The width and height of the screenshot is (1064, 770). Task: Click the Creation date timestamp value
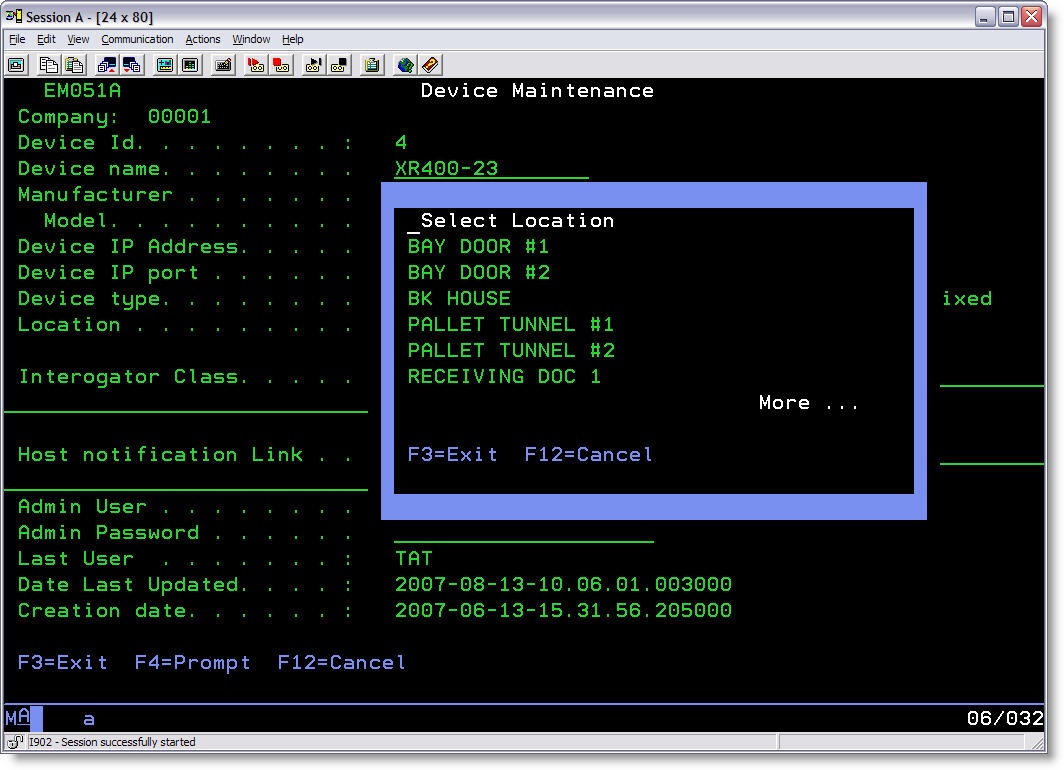(x=563, y=611)
